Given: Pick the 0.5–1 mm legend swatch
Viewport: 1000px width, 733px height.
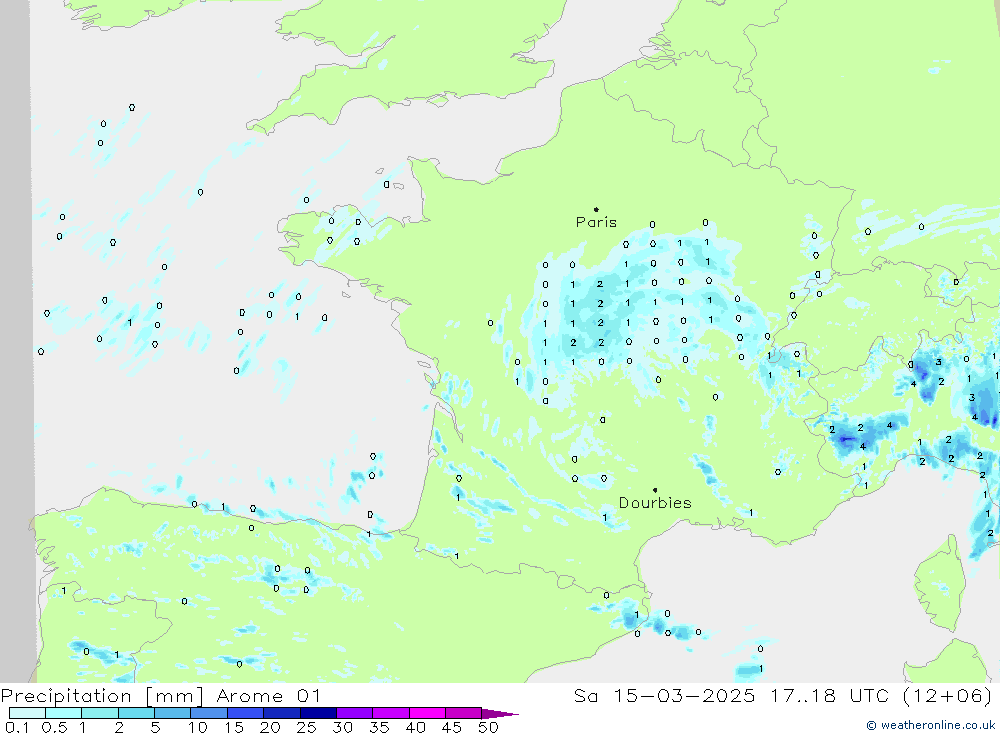Looking at the screenshot, I should tap(64, 713).
